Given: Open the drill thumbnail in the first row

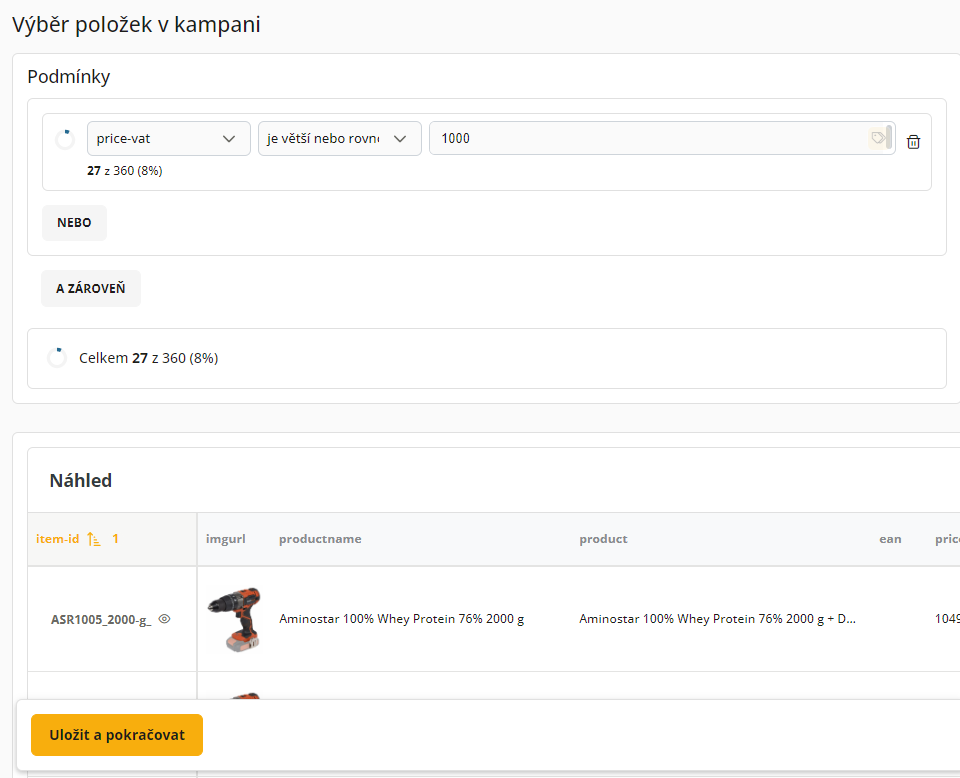Looking at the screenshot, I should pyautogui.click(x=234, y=619).
